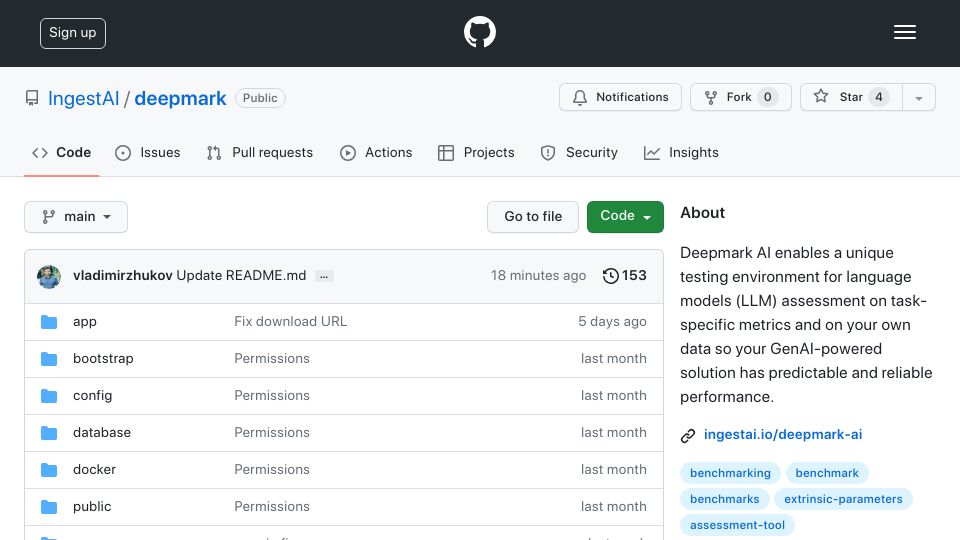The height and width of the screenshot is (540, 960).
Task: Switch to the Issues tab
Action: (x=148, y=152)
